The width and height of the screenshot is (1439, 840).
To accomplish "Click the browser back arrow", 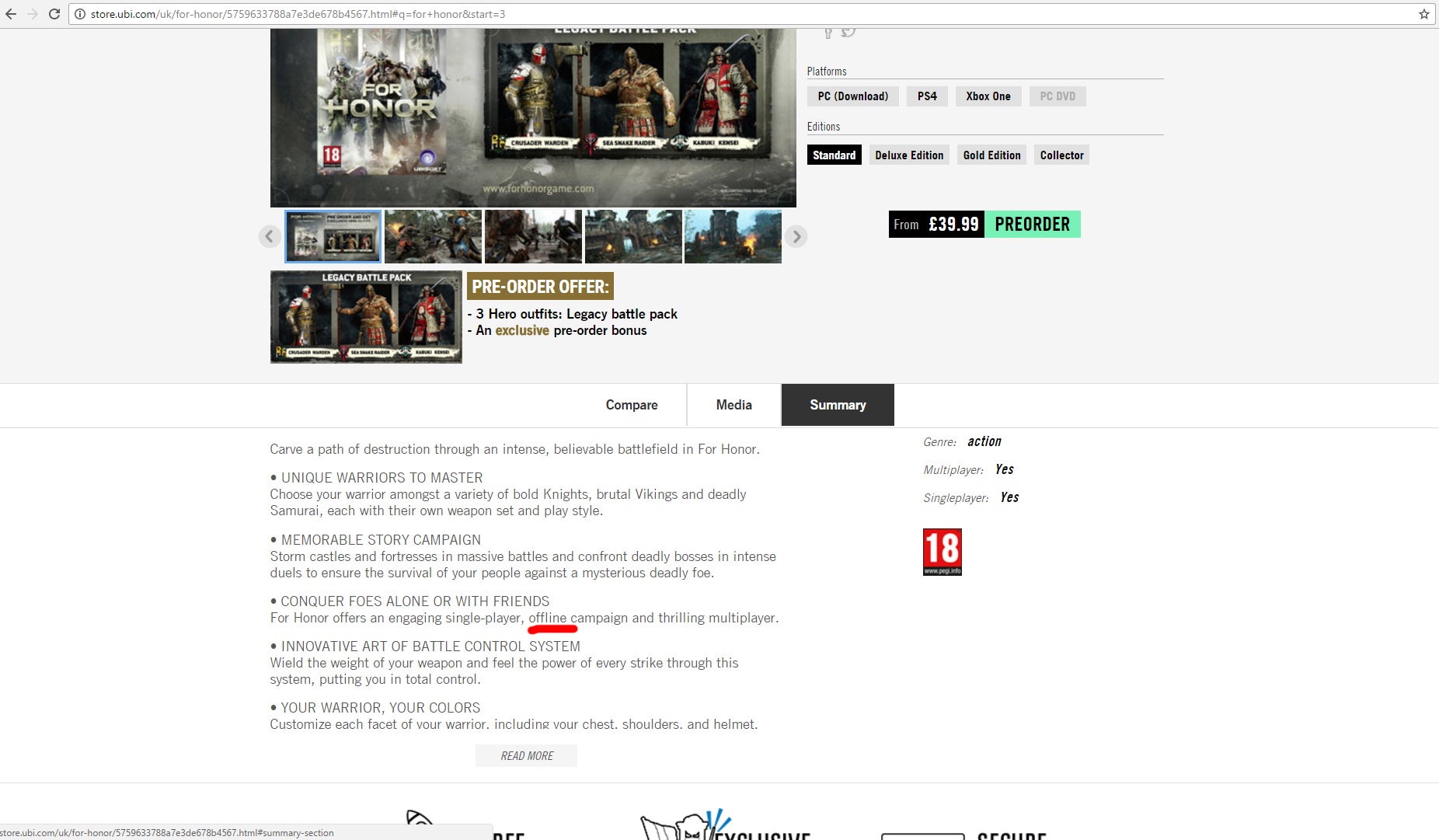I will click(x=11, y=14).
